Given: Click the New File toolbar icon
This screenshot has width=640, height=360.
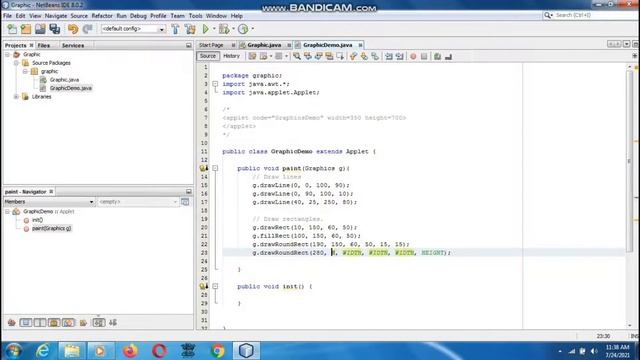Looking at the screenshot, I should (12, 29).
